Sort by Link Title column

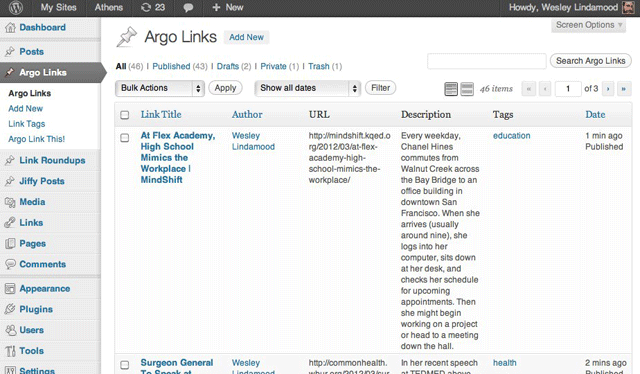161,115
